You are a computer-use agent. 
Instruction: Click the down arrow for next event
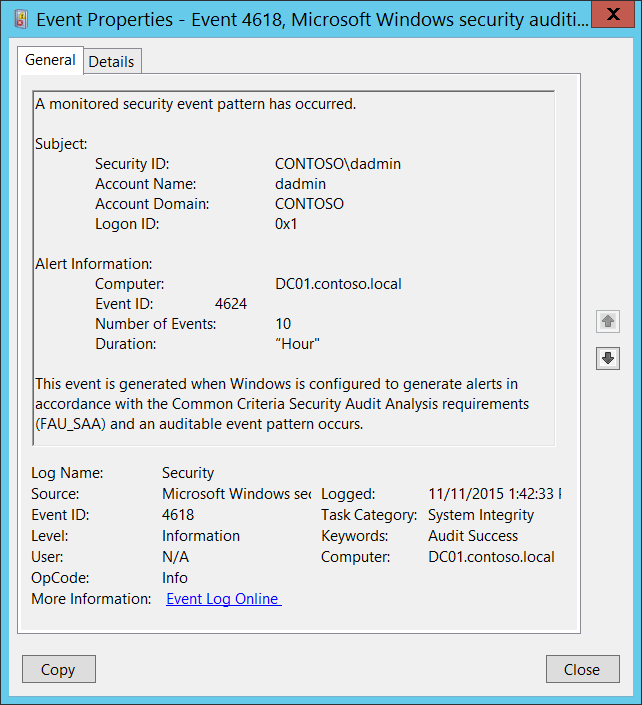[608, 358]
